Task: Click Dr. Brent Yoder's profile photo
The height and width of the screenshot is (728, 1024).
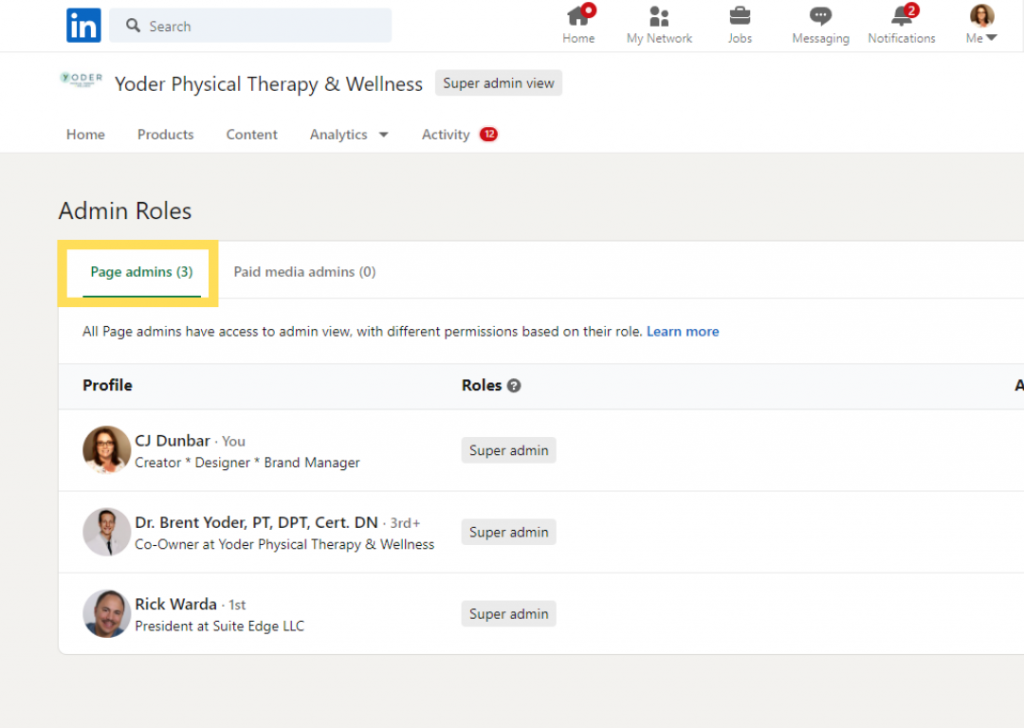Action: pos(106,531)
